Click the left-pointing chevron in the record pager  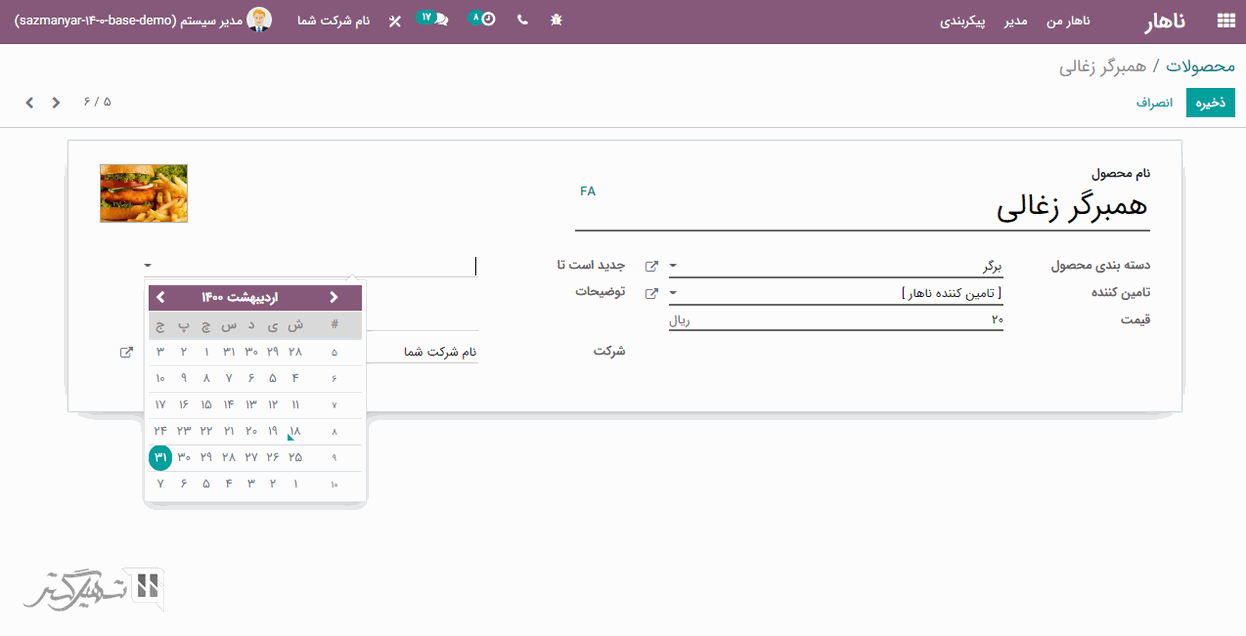pos(30,102)
